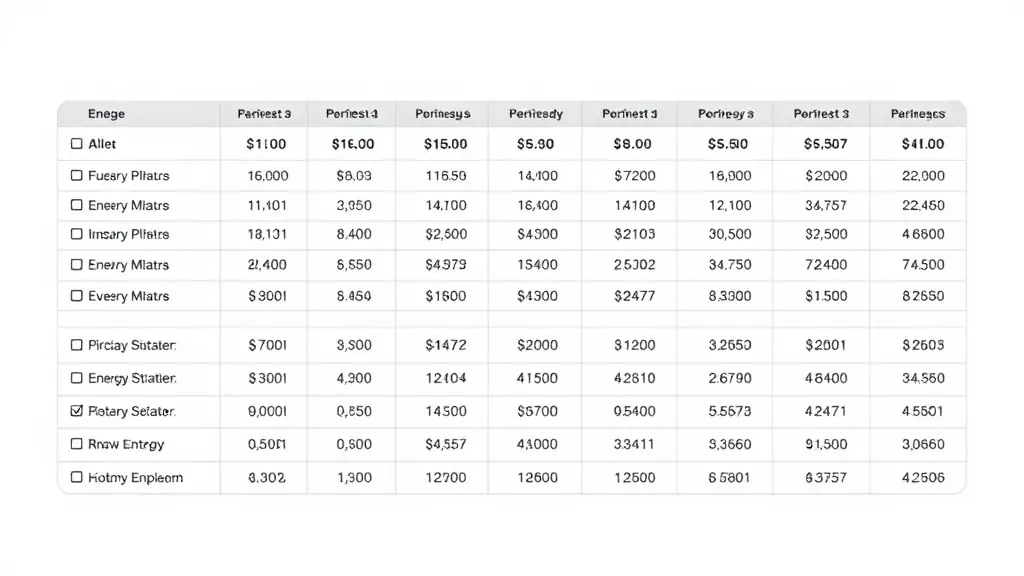
Task: Click the Pariesst 3 column header
Action: coord(264,114)
